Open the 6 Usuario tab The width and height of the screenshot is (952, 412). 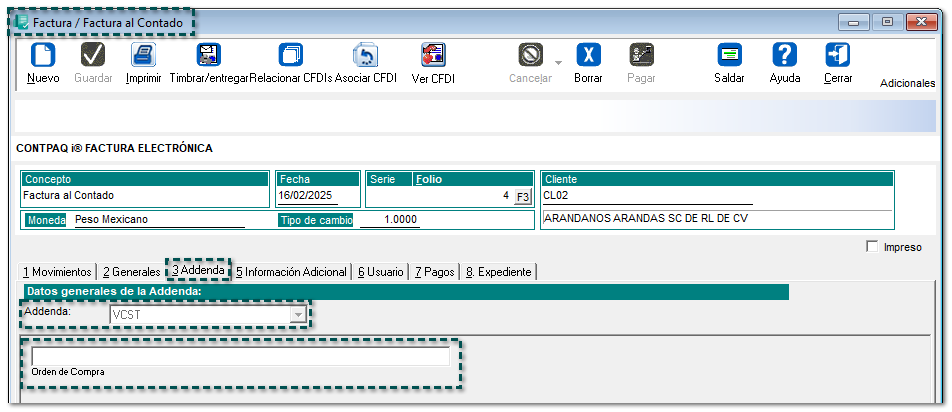pyautogui.click(x=381, y=272)
